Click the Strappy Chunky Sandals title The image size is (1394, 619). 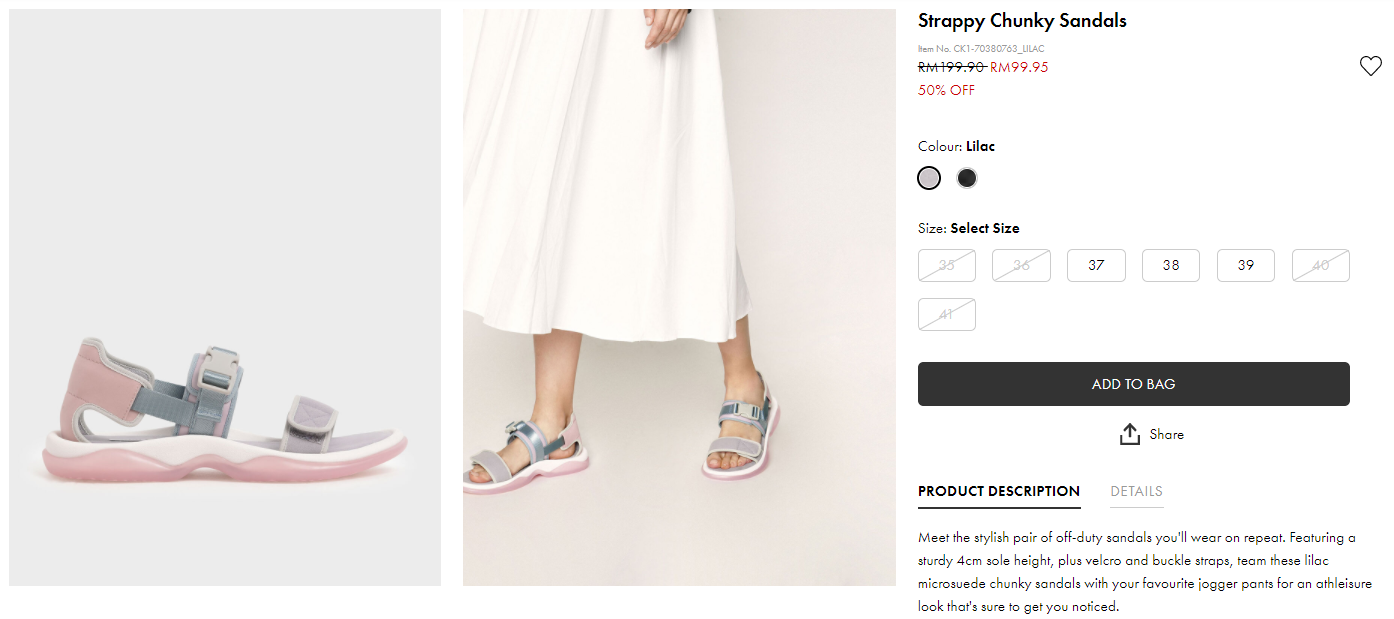coord(1022,21)
